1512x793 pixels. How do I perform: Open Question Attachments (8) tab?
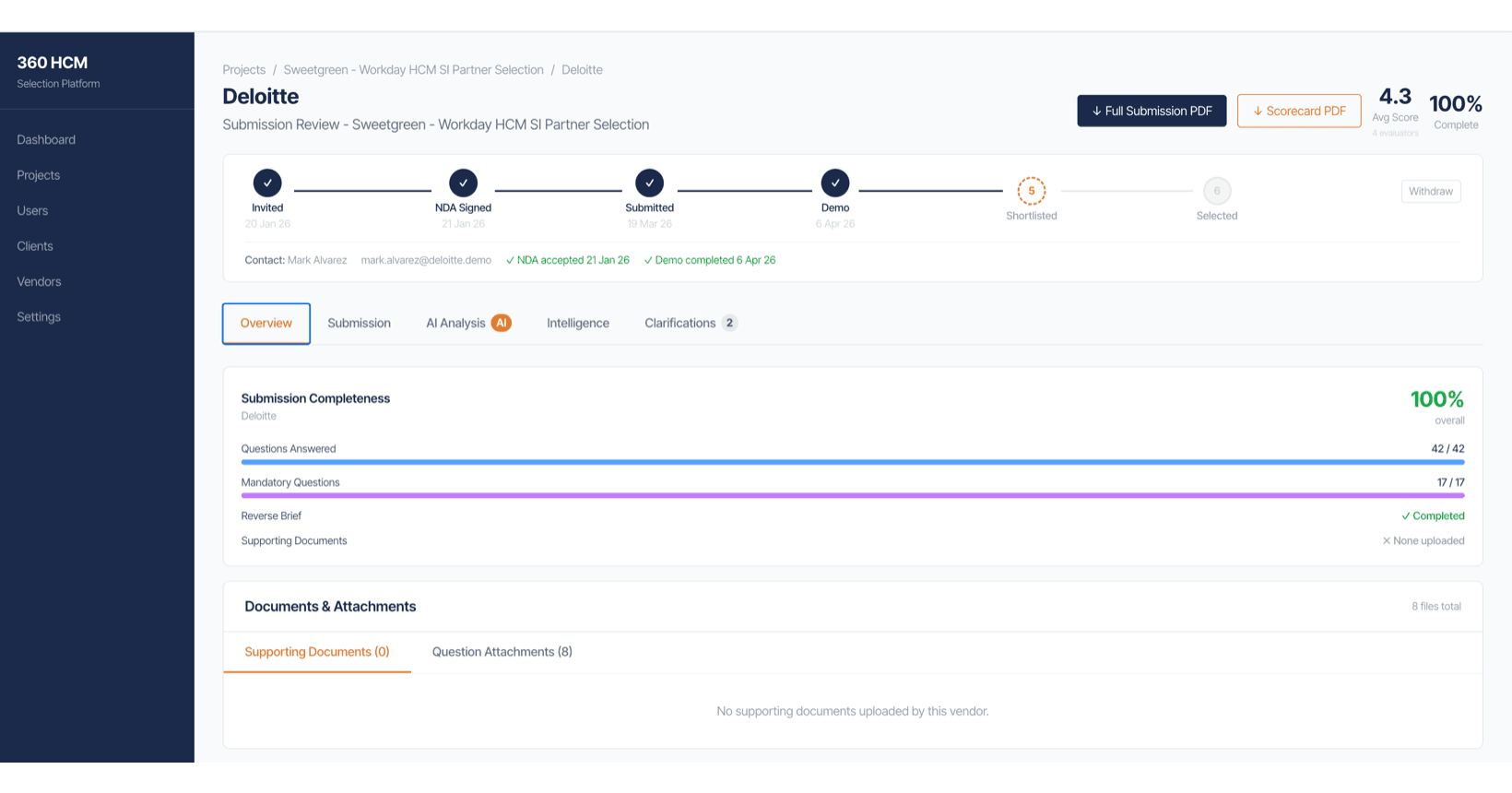tap(502, 652)
